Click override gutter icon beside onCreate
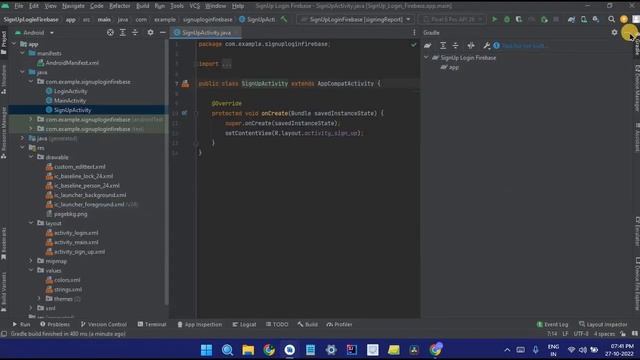This screenshot has width=640, height=360. click(x=184, y=113)
